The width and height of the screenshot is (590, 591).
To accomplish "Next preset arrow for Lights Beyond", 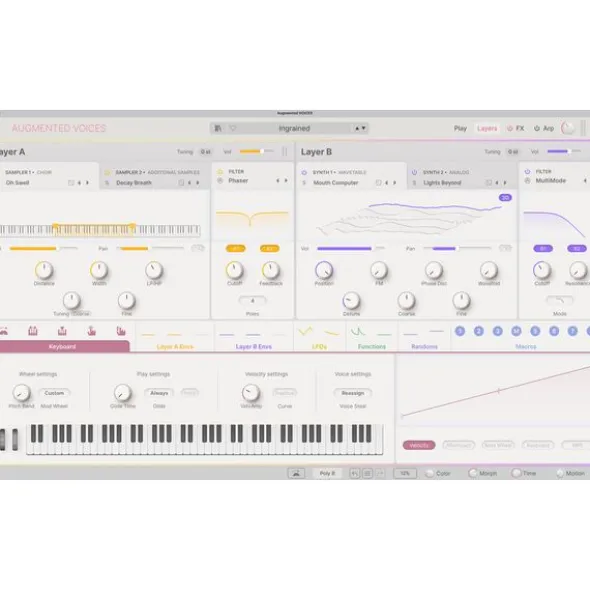I will click(x=505, y=183).
